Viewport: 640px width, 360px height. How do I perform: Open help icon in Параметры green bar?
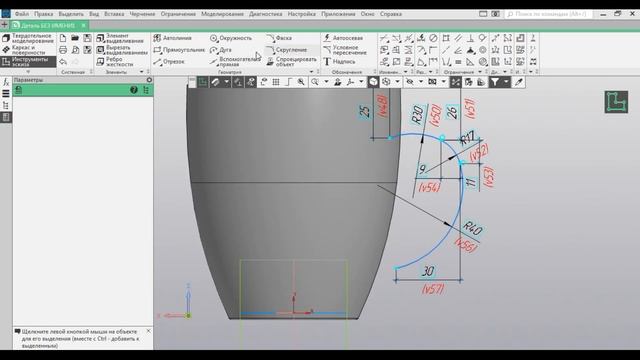[x=133, y=90]
